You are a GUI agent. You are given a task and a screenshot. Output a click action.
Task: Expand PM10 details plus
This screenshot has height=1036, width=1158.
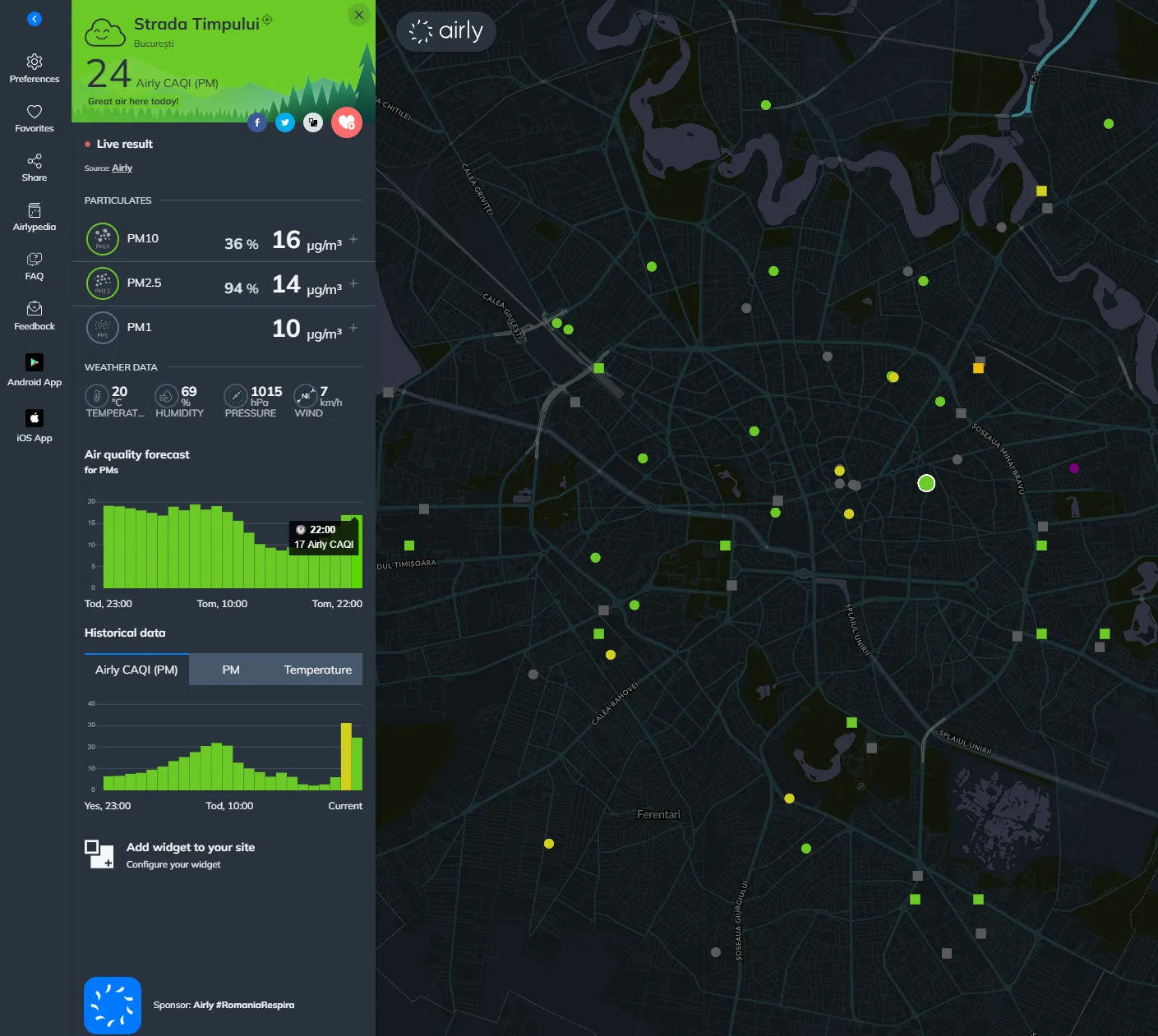click(353, 239)
